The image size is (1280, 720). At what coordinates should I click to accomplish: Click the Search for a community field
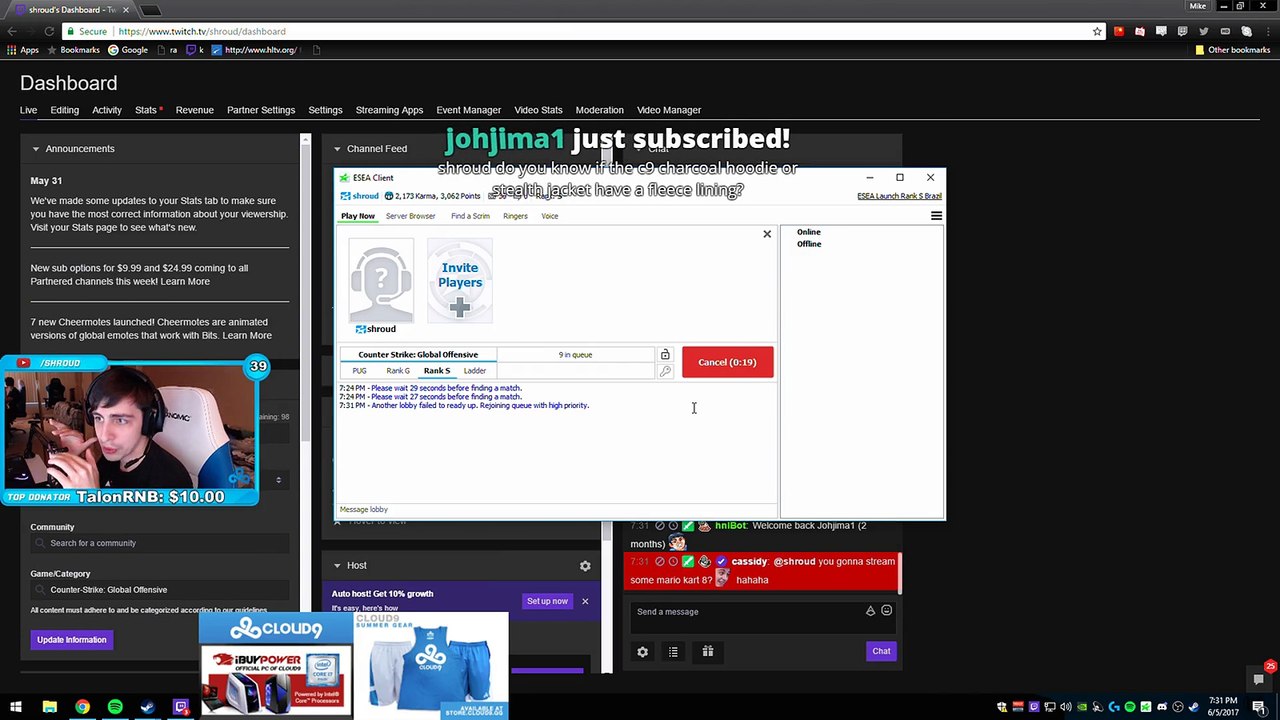click(x=160, y=543)
